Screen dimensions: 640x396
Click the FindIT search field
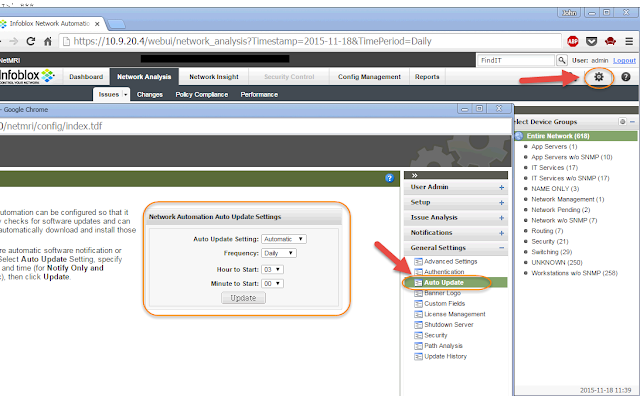tap(516, 60)
